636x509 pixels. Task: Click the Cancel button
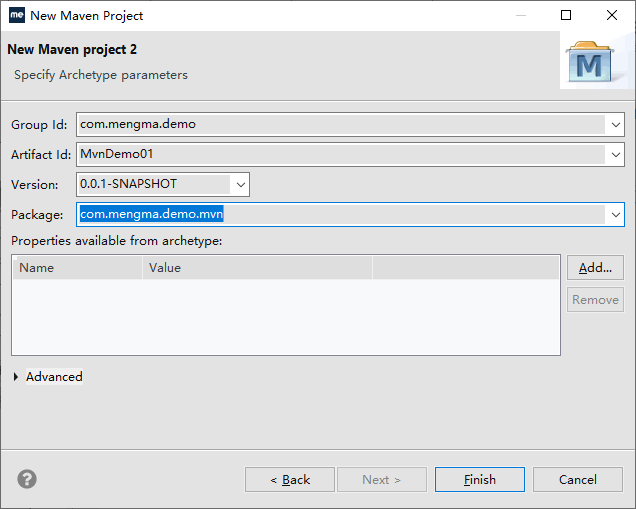(578, 479)
